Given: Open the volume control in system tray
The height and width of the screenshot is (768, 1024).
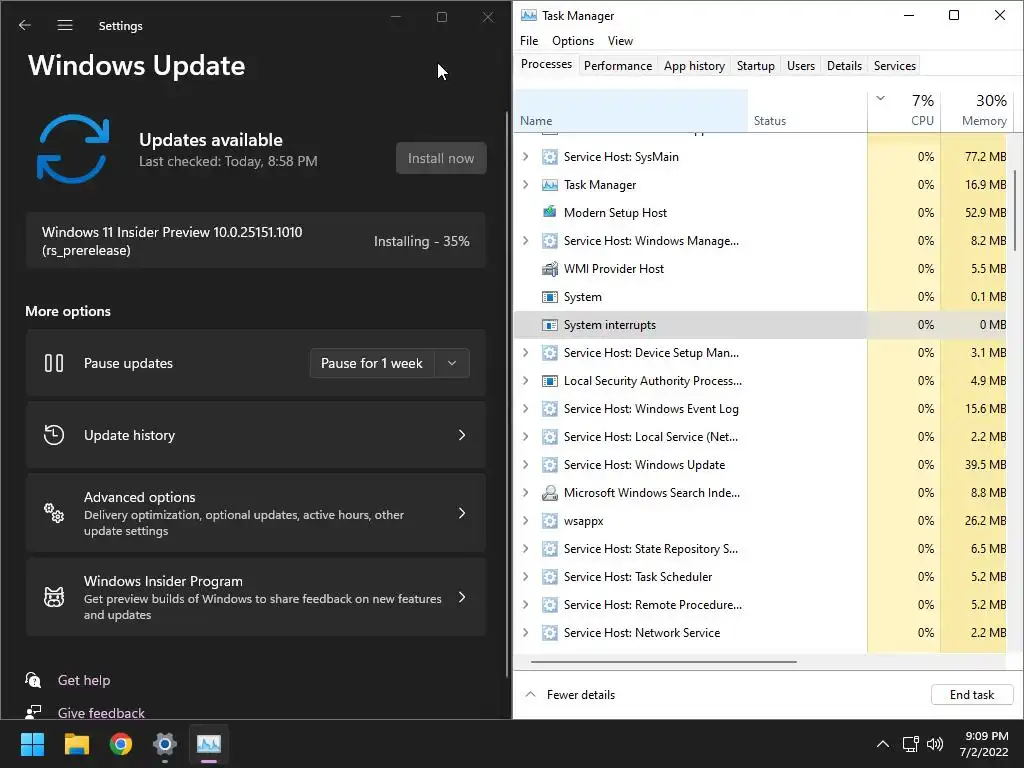Looking at the screenshot, I should pos(935,744).
